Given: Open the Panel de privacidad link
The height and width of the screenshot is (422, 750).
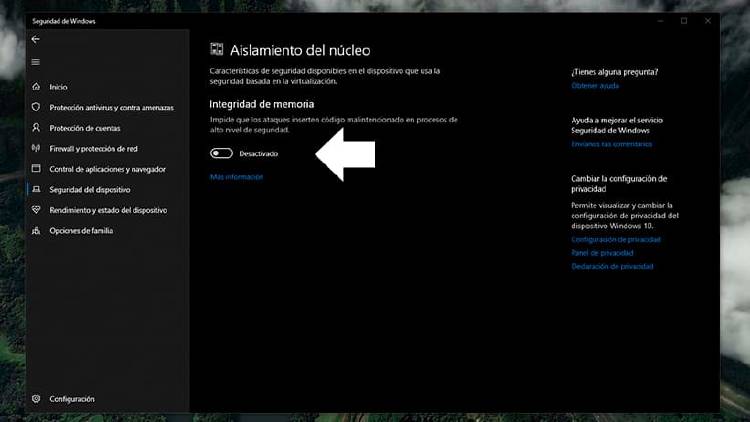Looking at the screenshot, I should click(602, 253).
